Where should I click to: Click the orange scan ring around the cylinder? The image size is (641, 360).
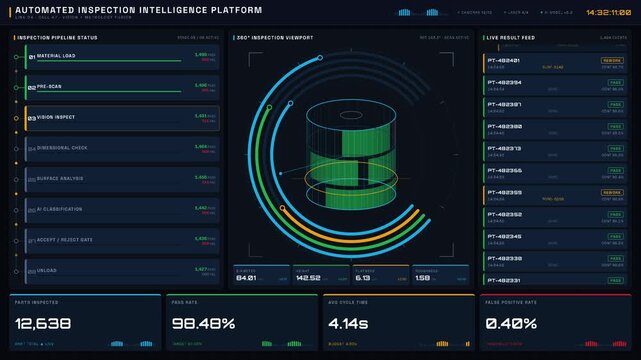(351, 179)
